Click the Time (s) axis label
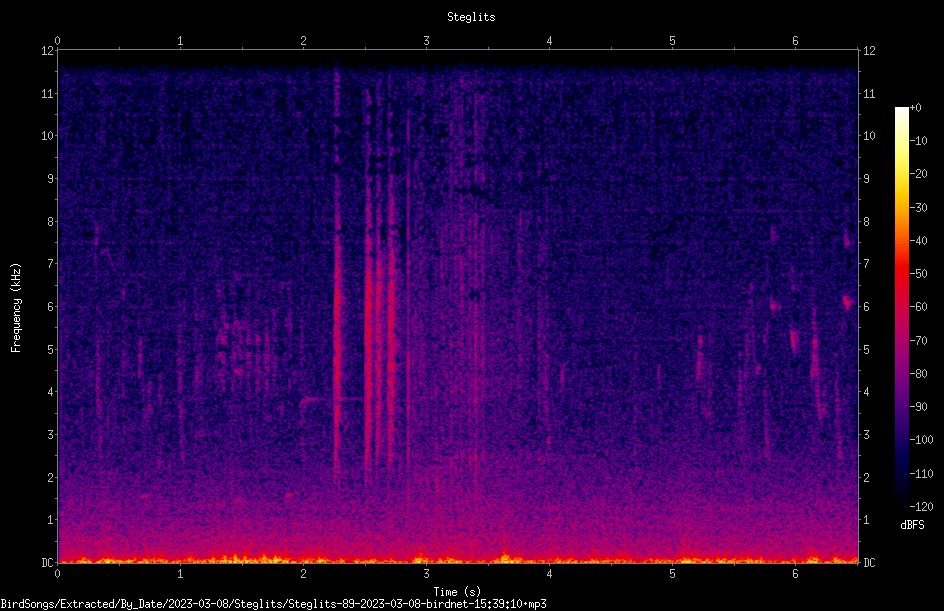944x611 pixels. (457, 591)
